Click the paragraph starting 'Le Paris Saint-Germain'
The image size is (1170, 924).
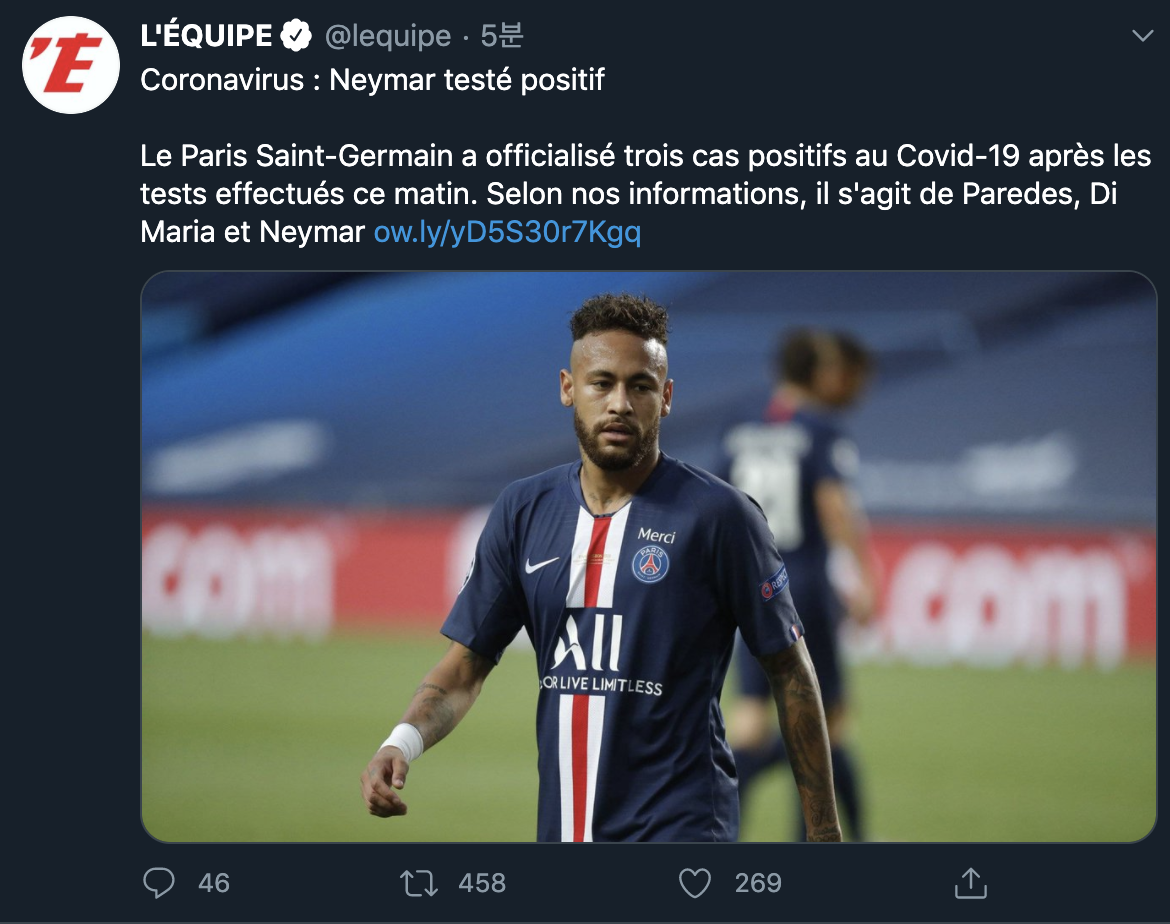pos(645,194)
